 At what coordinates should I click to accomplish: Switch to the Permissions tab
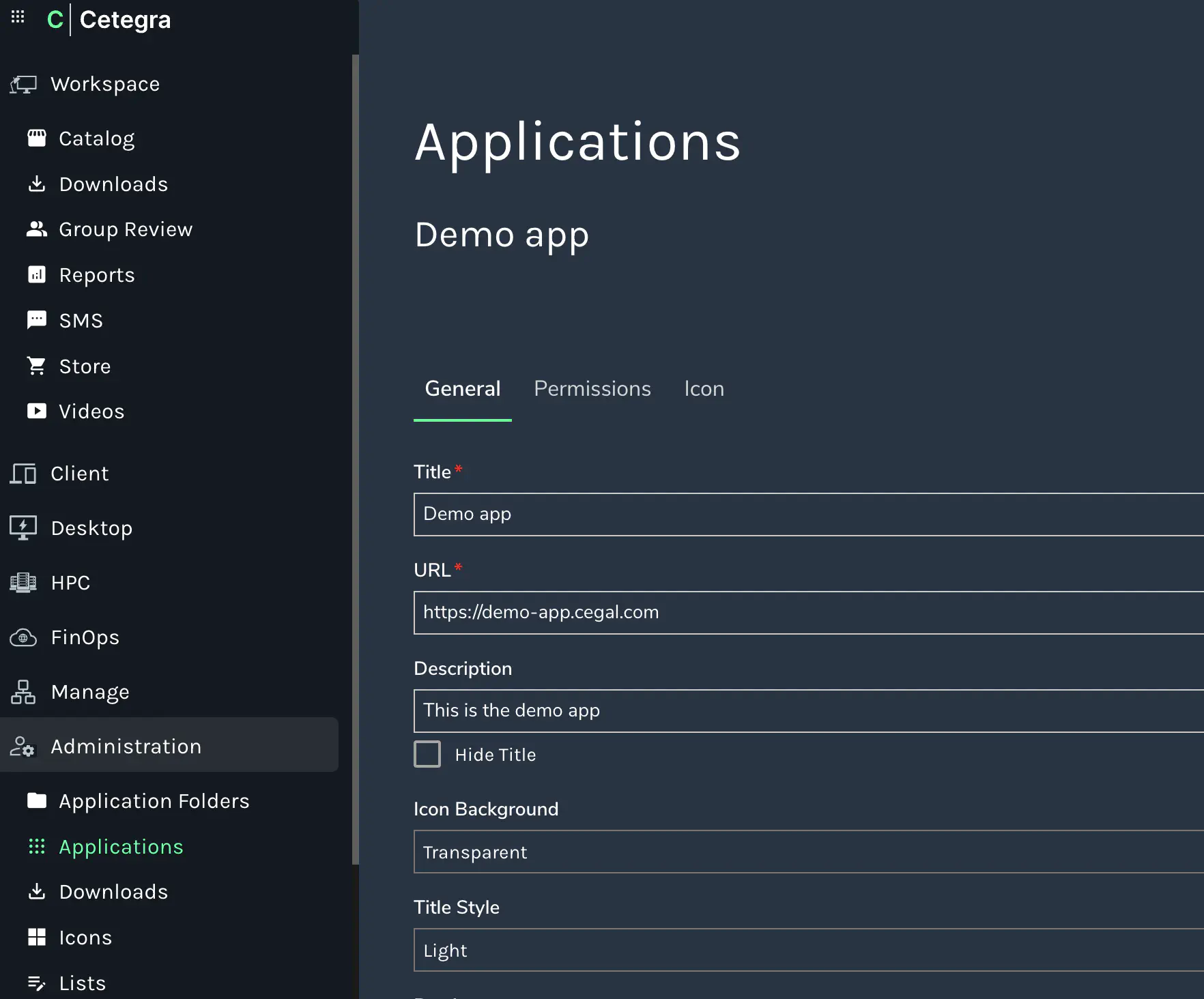click(592, 388)
